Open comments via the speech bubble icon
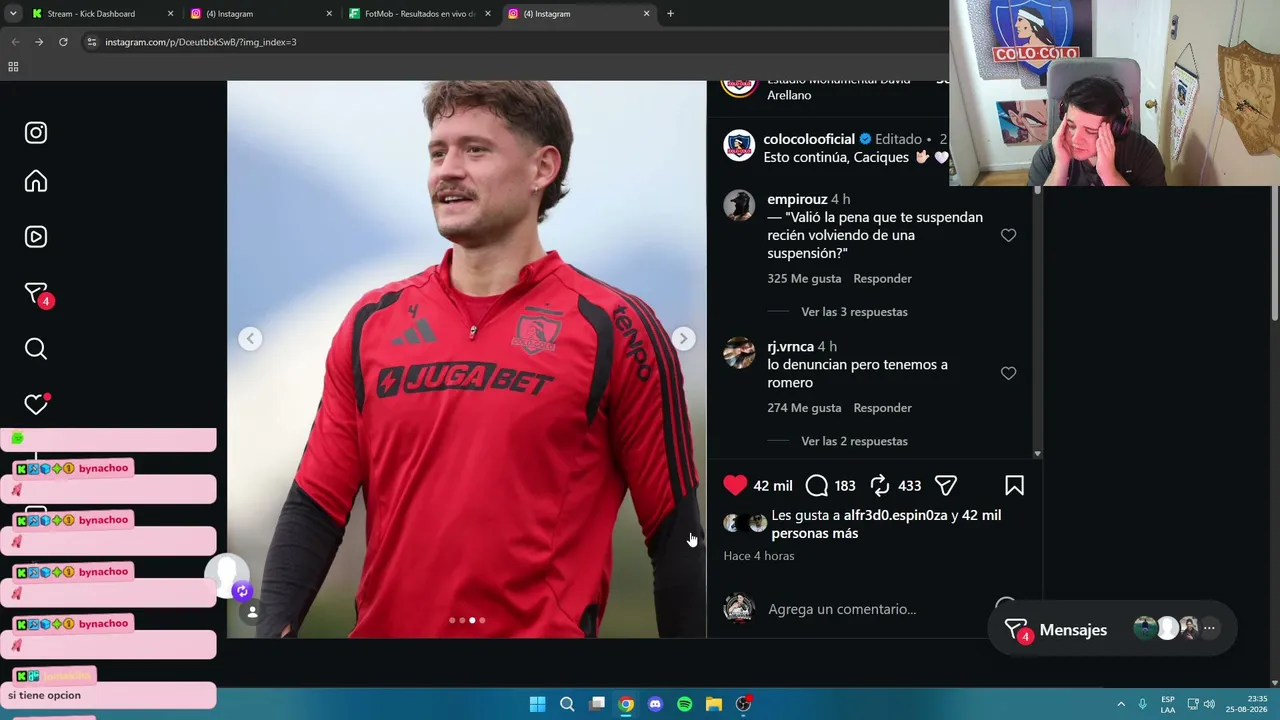 (817, 486)
